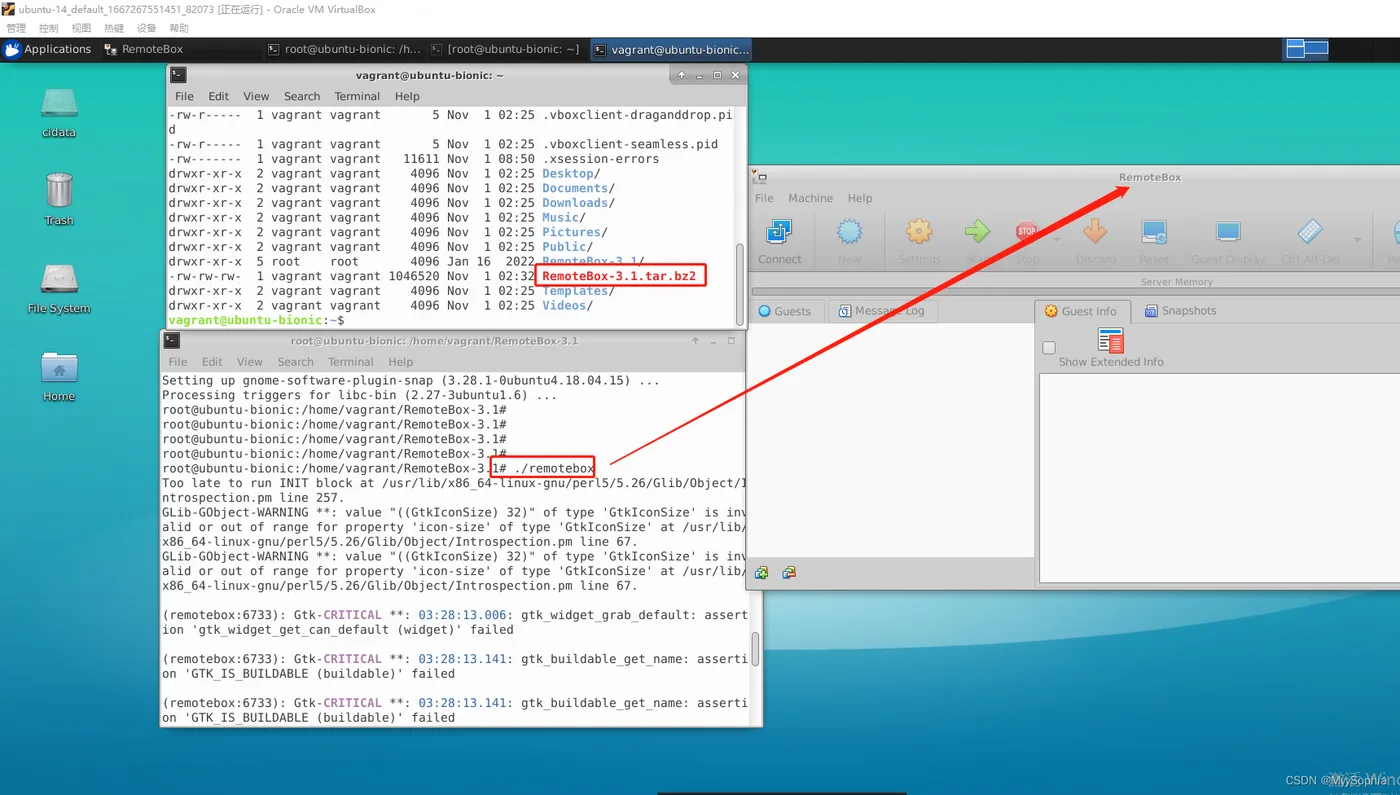Open the Trash desktop icon
The image size is (1400, 795).
59,189
